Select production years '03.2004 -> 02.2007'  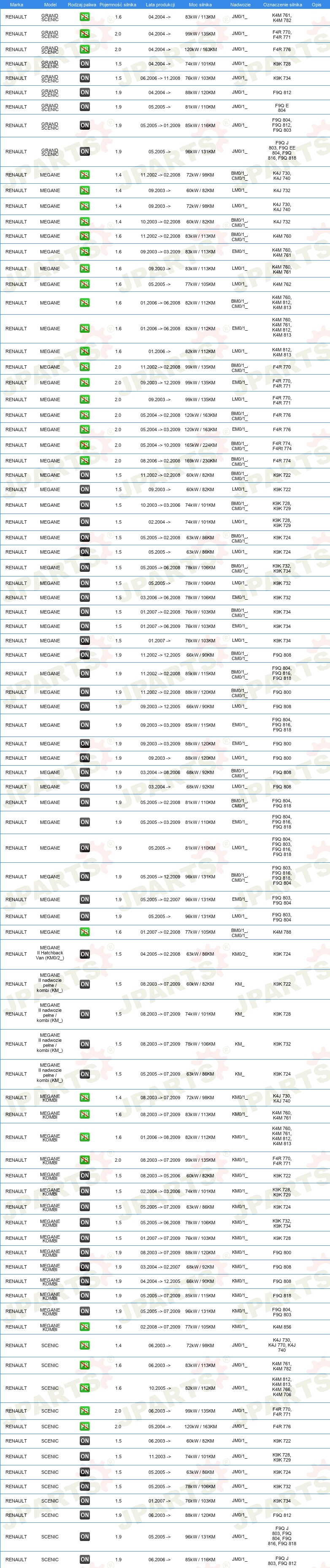click(x=160, y=1267)
